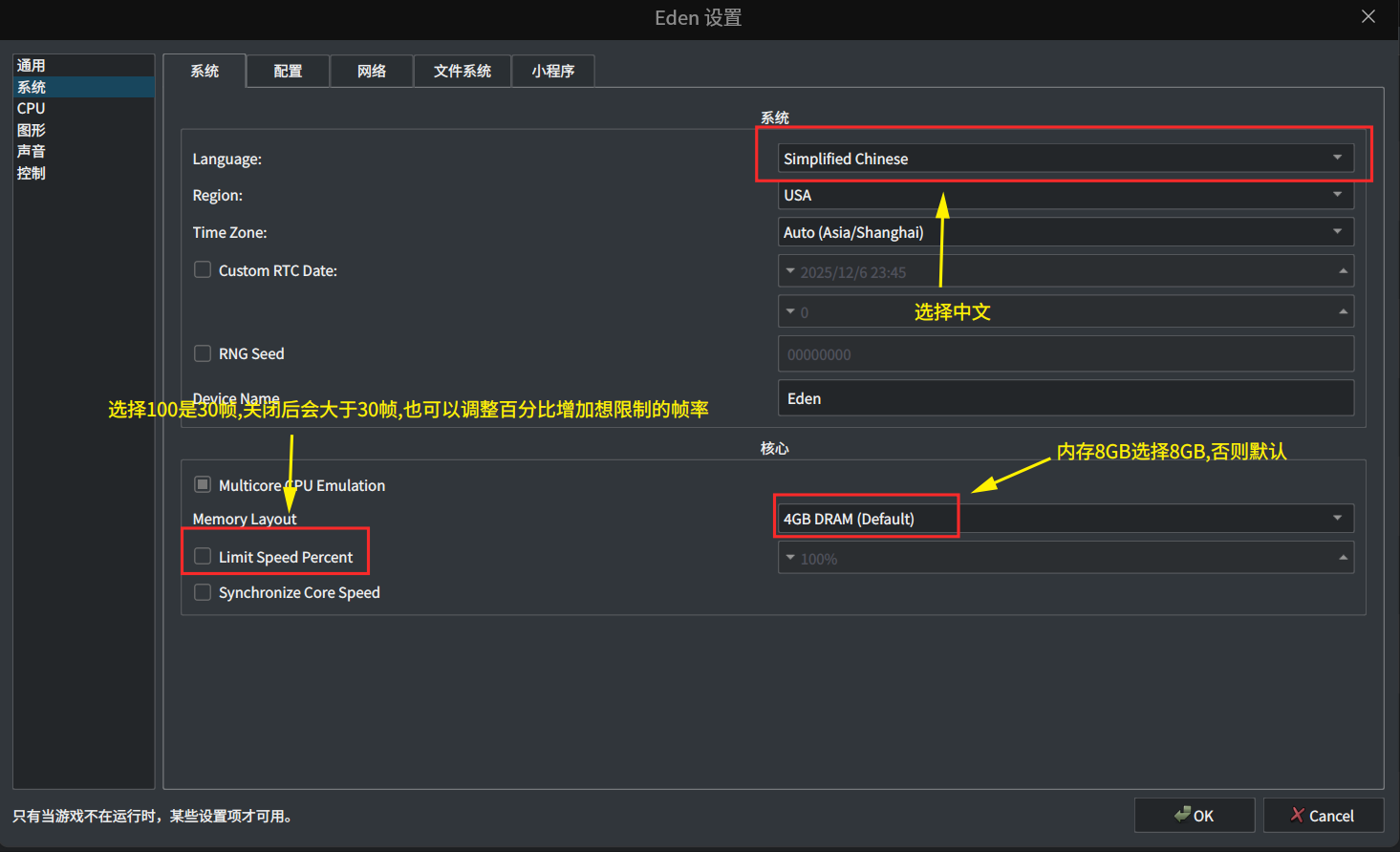Enable the Custom RTC Date checkbox
The image size is (1400, 852).
203,270
